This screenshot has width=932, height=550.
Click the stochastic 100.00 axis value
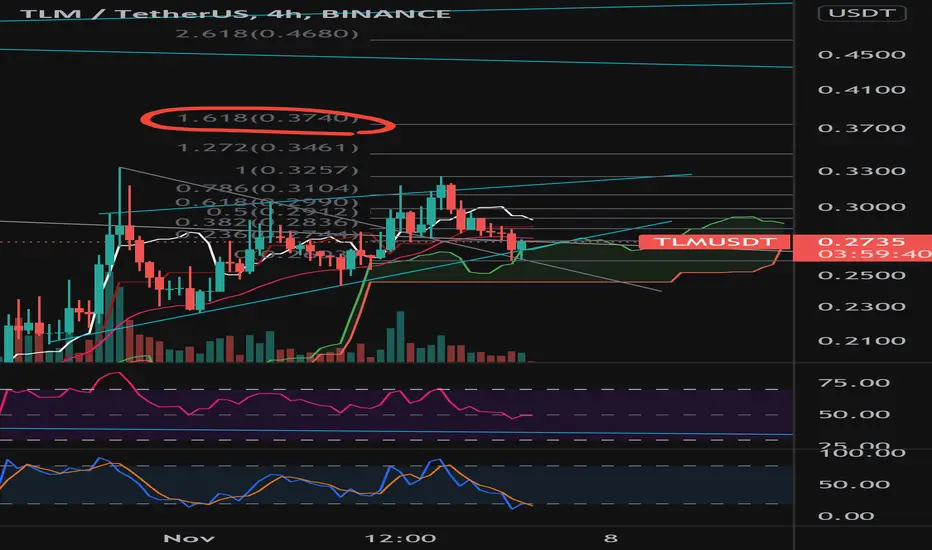pos(862,453)
